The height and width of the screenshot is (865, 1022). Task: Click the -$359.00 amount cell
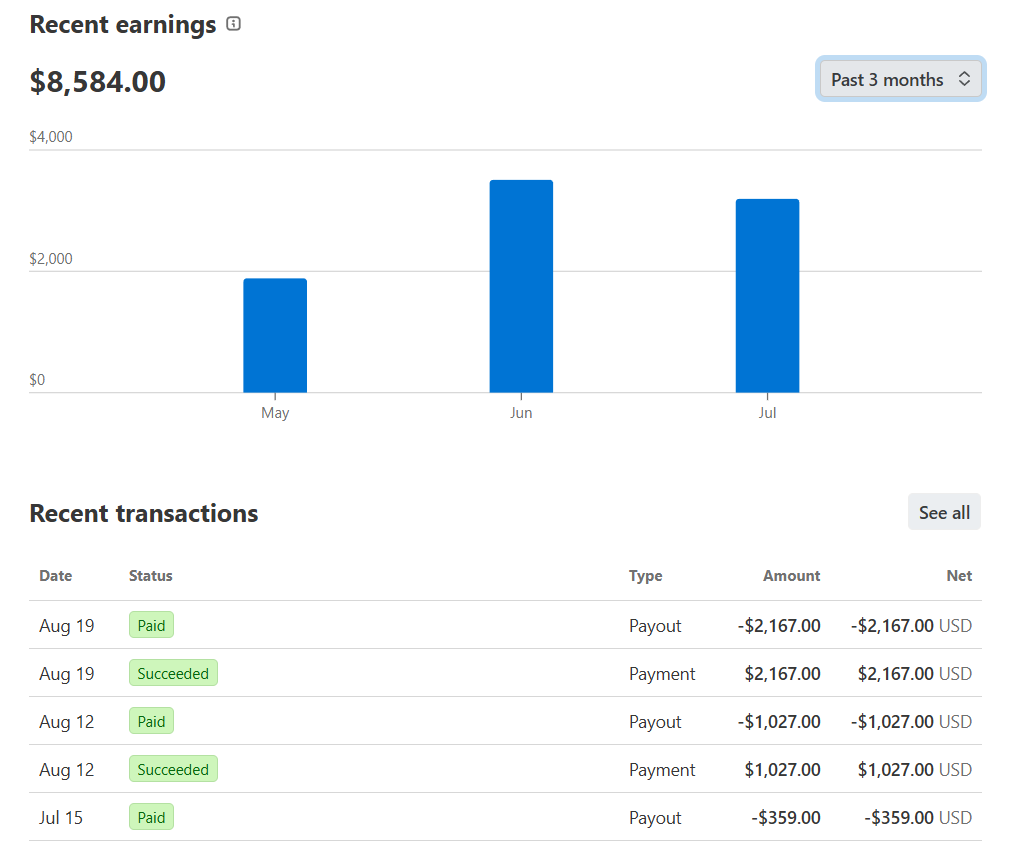pos(785,817)
